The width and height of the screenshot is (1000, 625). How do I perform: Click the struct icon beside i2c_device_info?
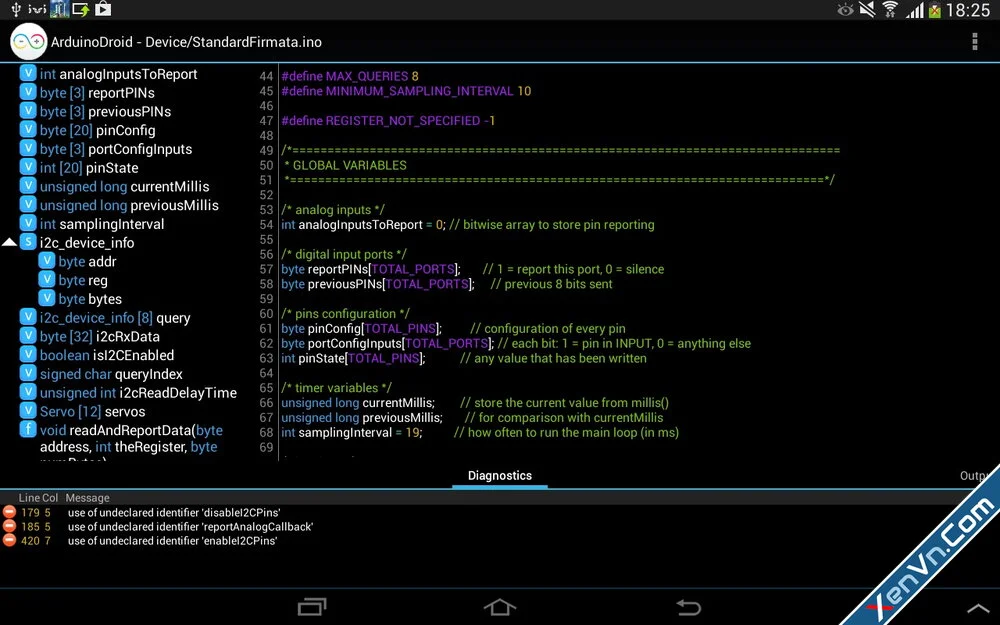[x=29, y=242]
